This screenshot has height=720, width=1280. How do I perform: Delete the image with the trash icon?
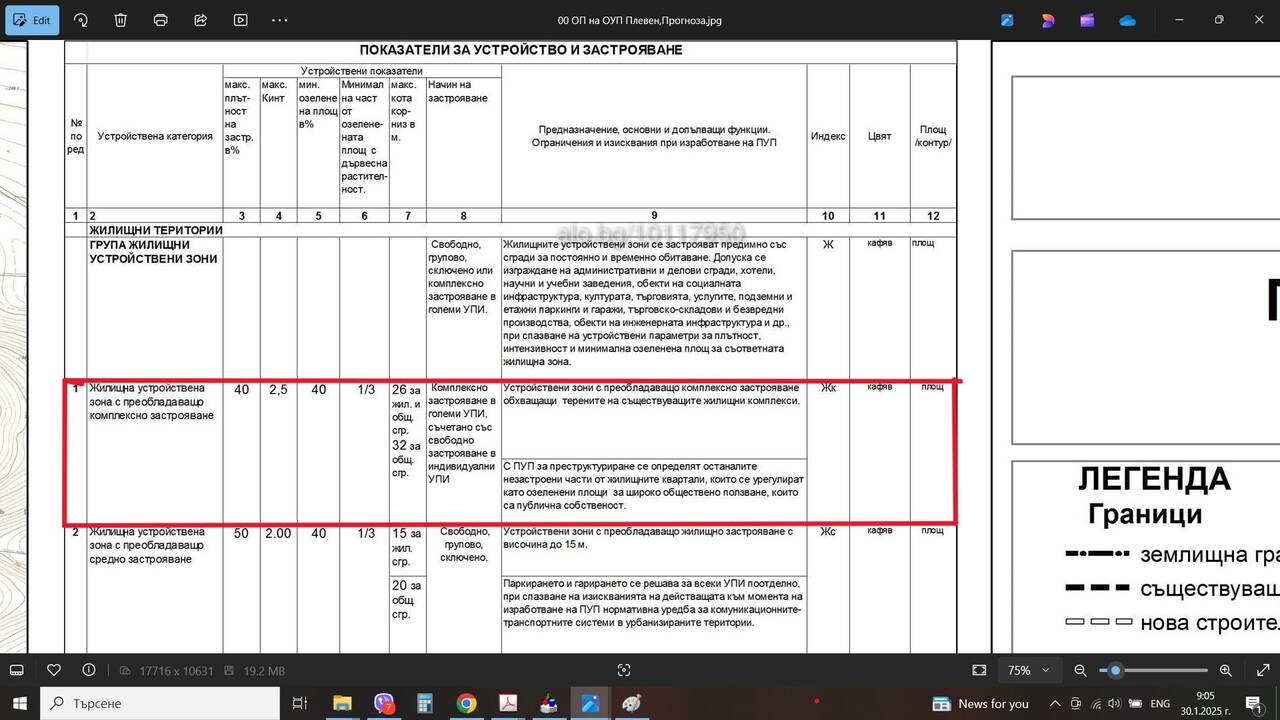120,20
